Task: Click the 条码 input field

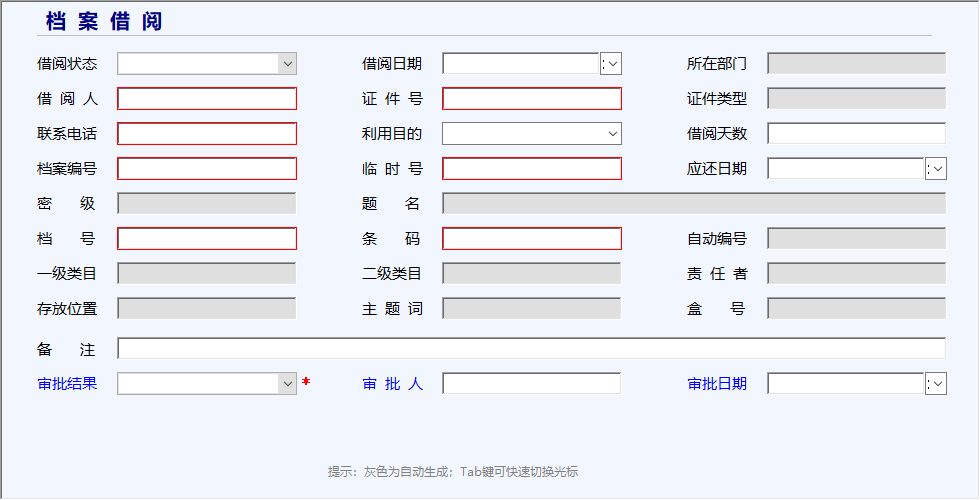Action: 532,239
